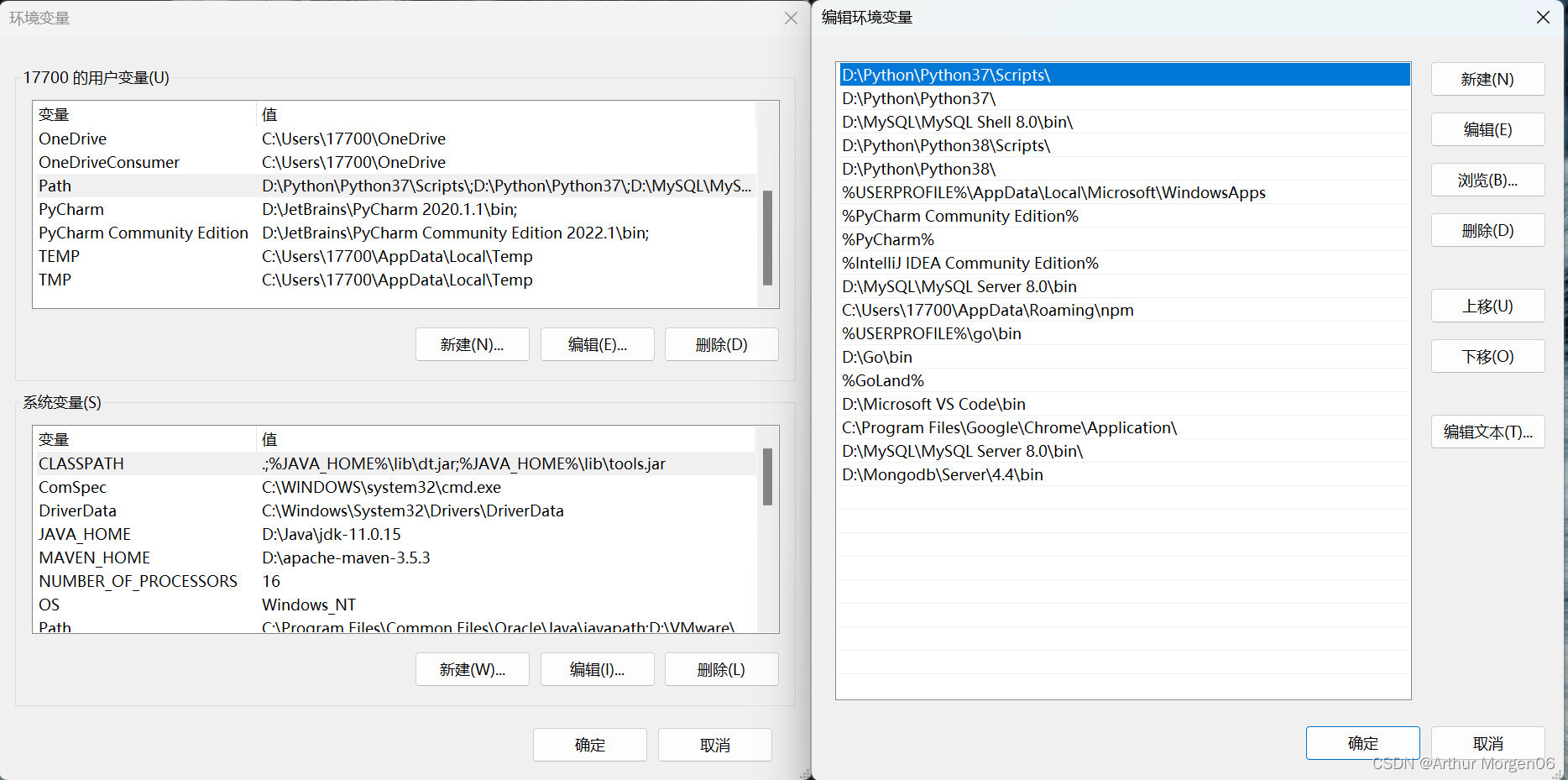Screen dimensions: 1568x780
Task: Click 新建(W)... under system variables
Action: coord(472,669)
